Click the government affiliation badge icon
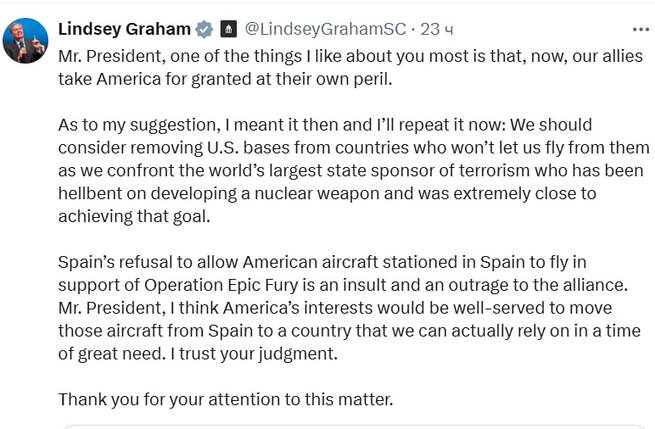 click(x=228, y=28)
